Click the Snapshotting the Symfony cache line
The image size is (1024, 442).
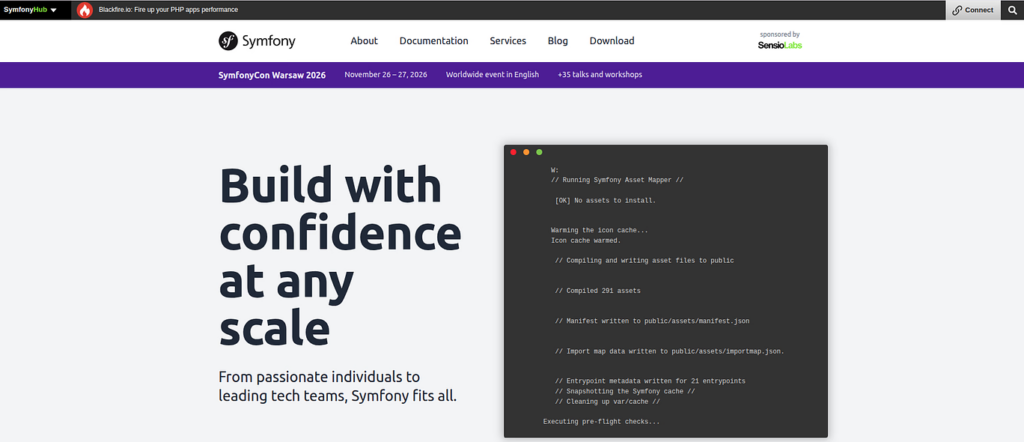coord(625,391)
